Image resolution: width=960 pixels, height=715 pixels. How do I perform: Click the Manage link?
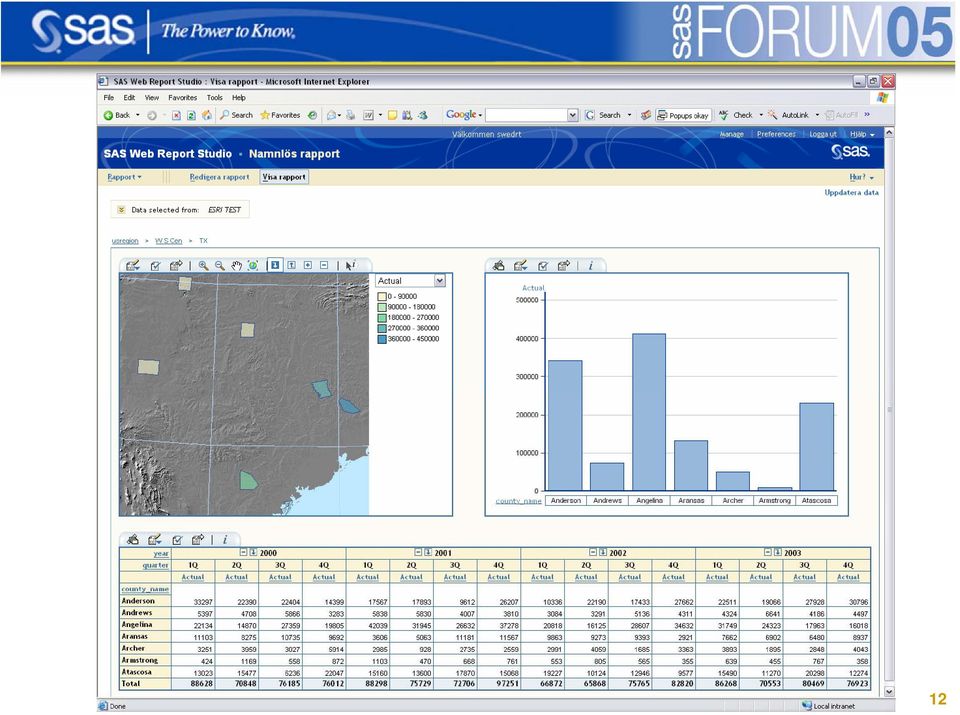732,134
